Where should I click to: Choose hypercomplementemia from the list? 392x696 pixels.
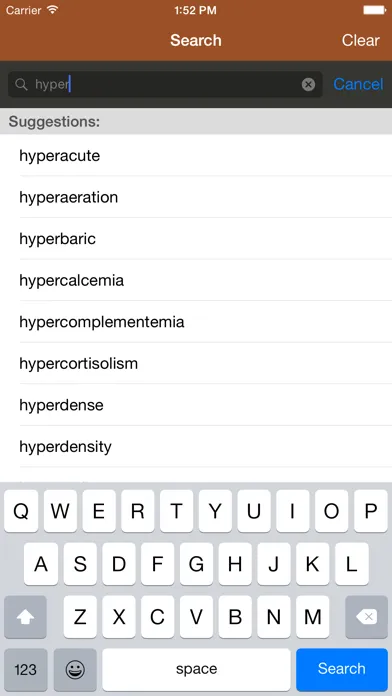pos(196,322)
